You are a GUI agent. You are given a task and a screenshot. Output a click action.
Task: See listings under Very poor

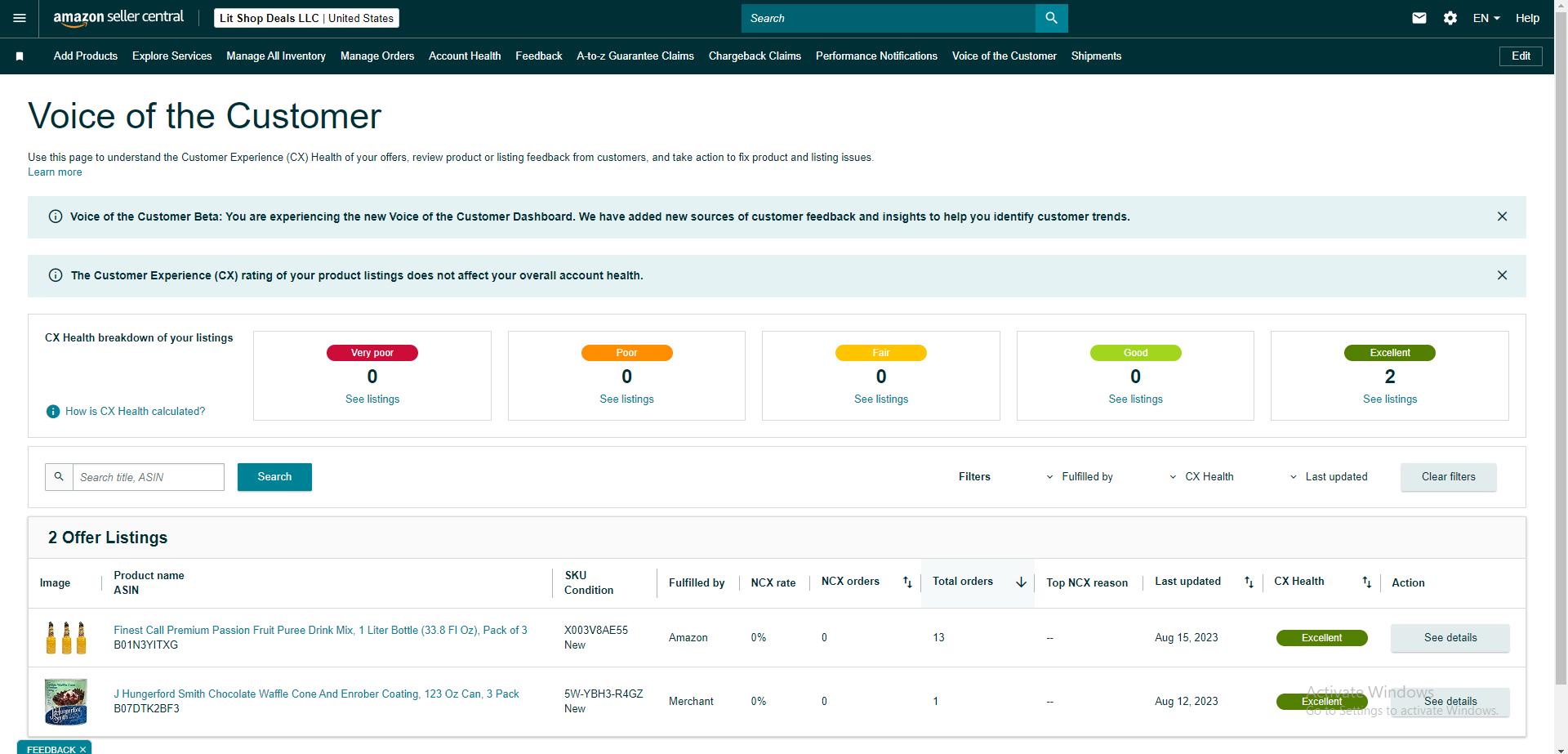click(372, 399)
